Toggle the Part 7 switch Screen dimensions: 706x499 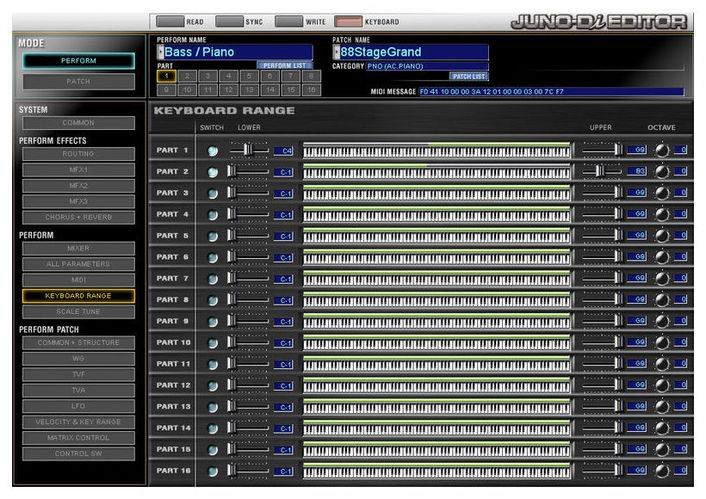click(213, 279)
